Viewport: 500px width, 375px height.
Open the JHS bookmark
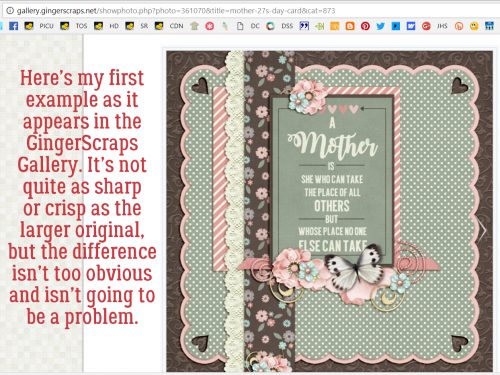(442, 26)
